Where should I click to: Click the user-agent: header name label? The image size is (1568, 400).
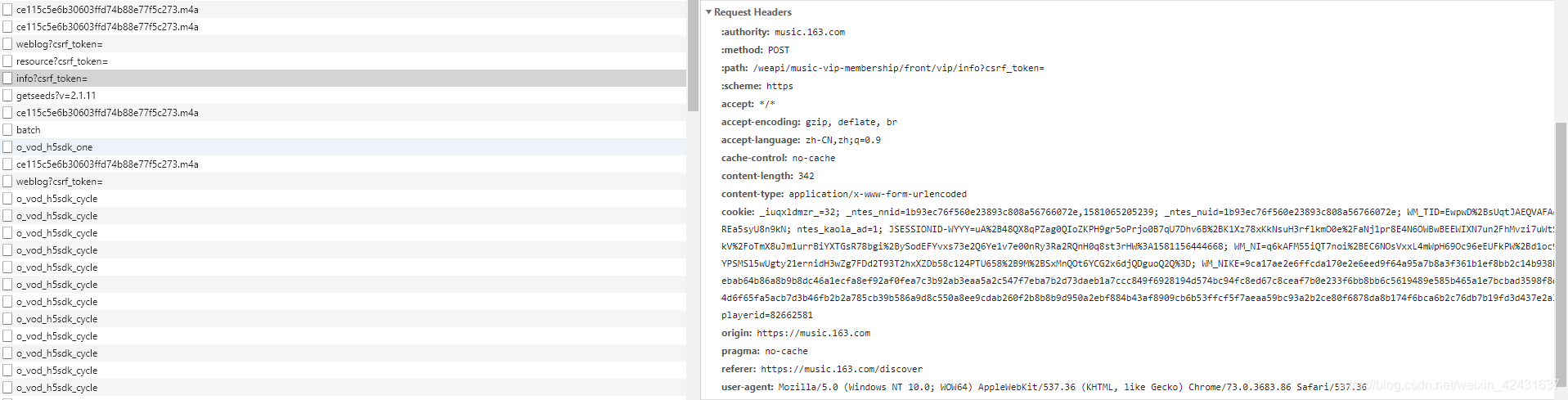coord(748,387)
